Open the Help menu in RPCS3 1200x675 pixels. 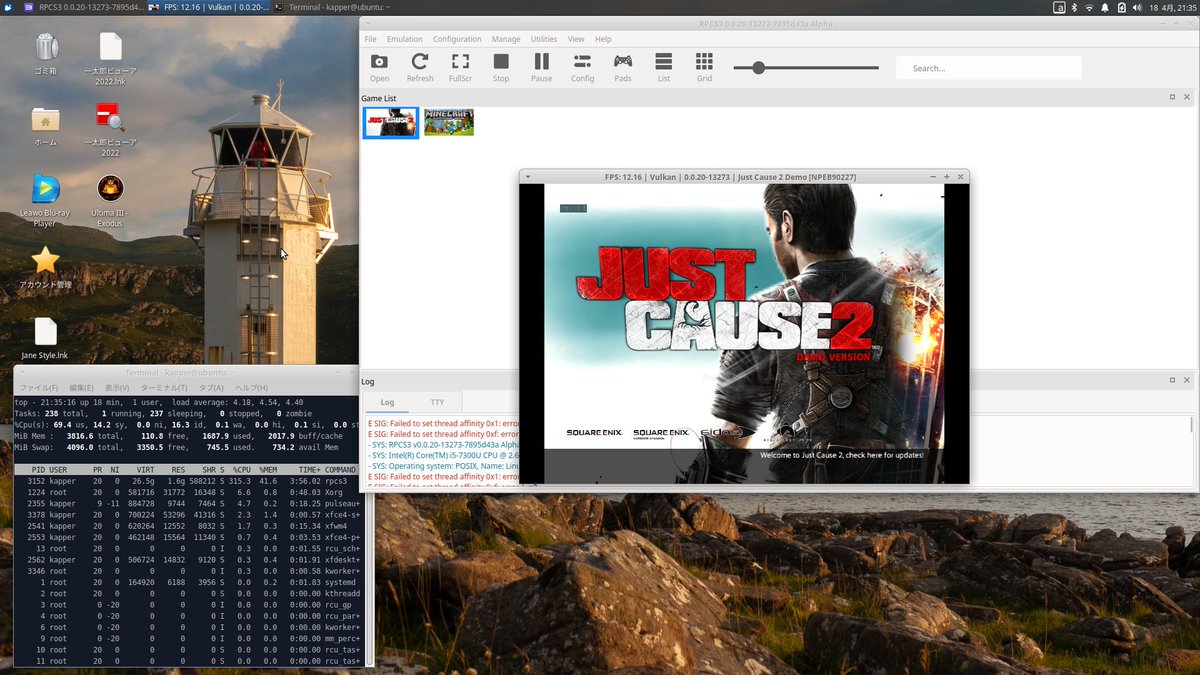603,39
